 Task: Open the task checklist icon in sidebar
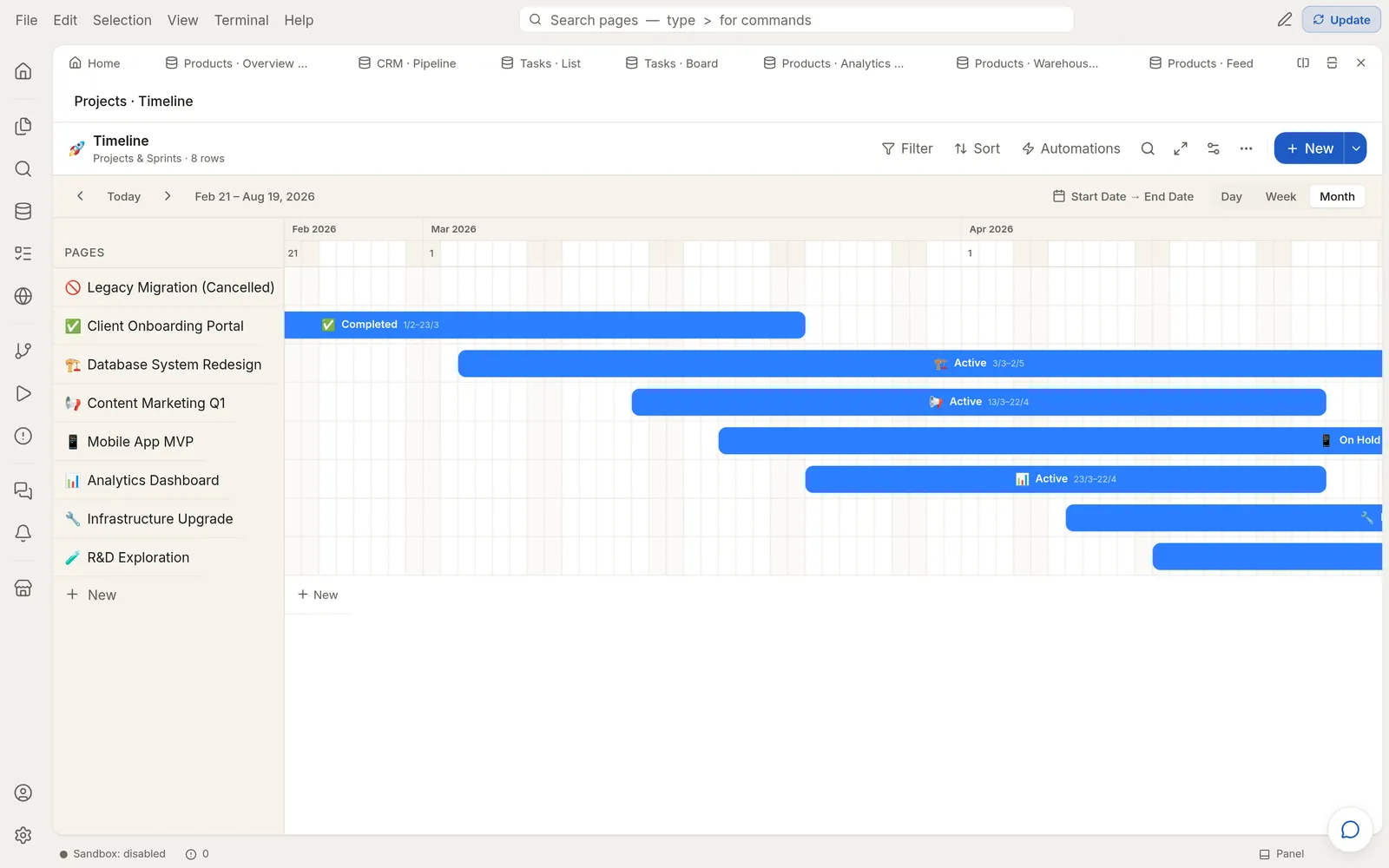coord(23,253)
